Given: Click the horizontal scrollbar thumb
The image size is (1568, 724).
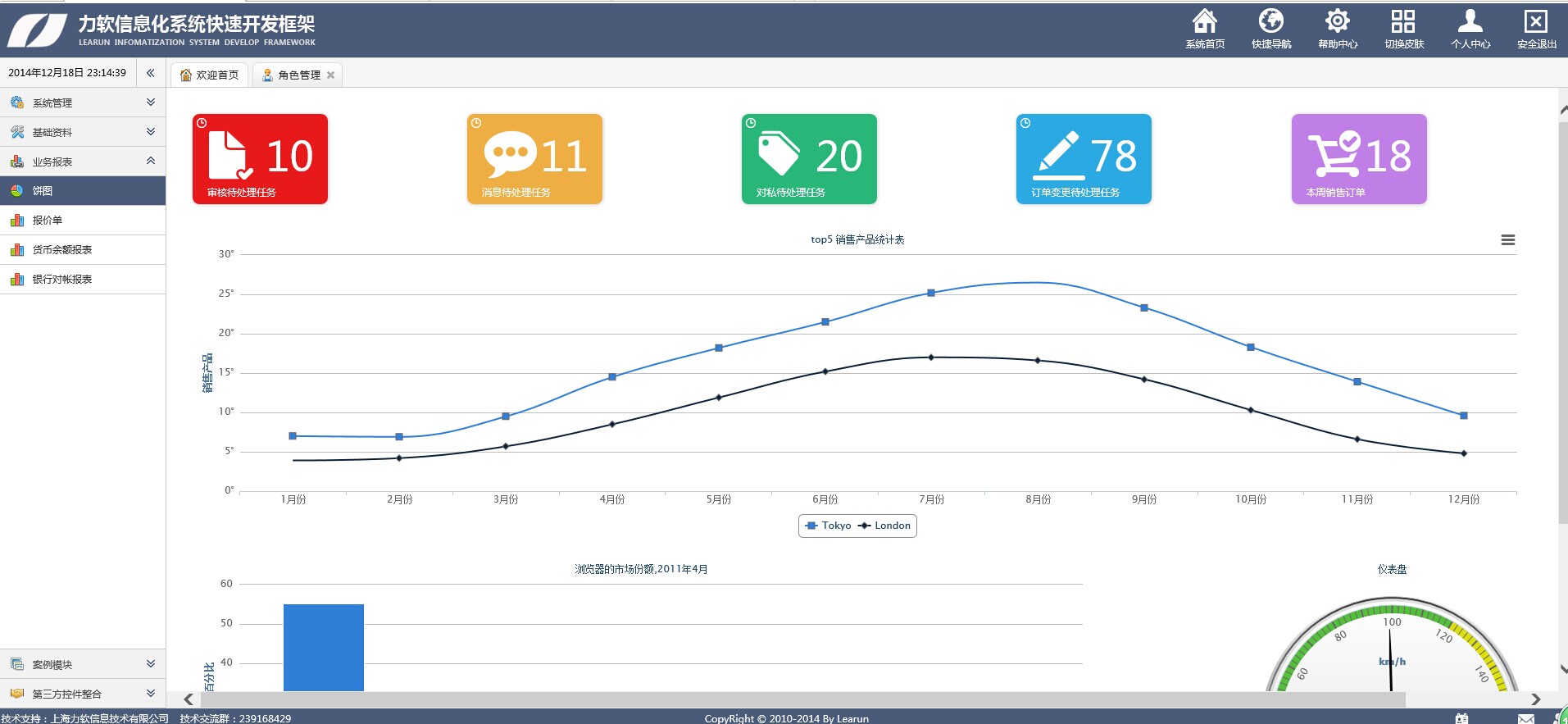Looking at the screenshot, I should pos(802,699).
